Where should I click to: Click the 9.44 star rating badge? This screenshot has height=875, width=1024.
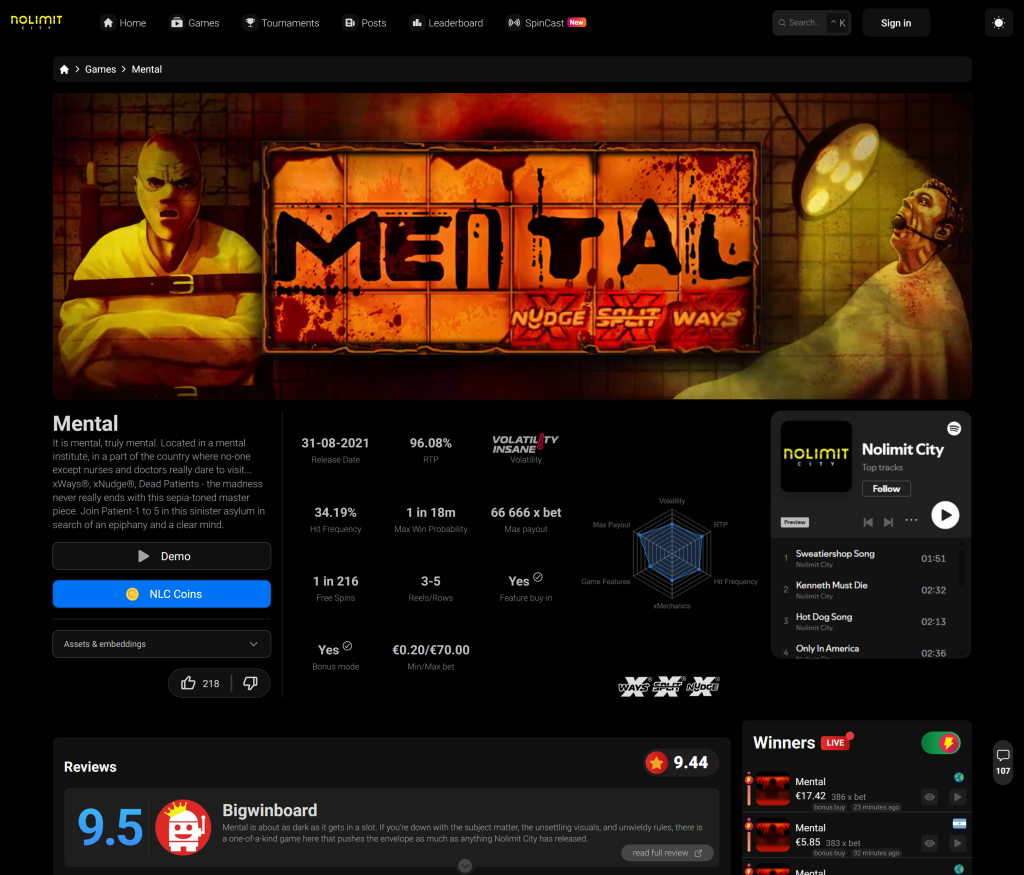point(679,762)
